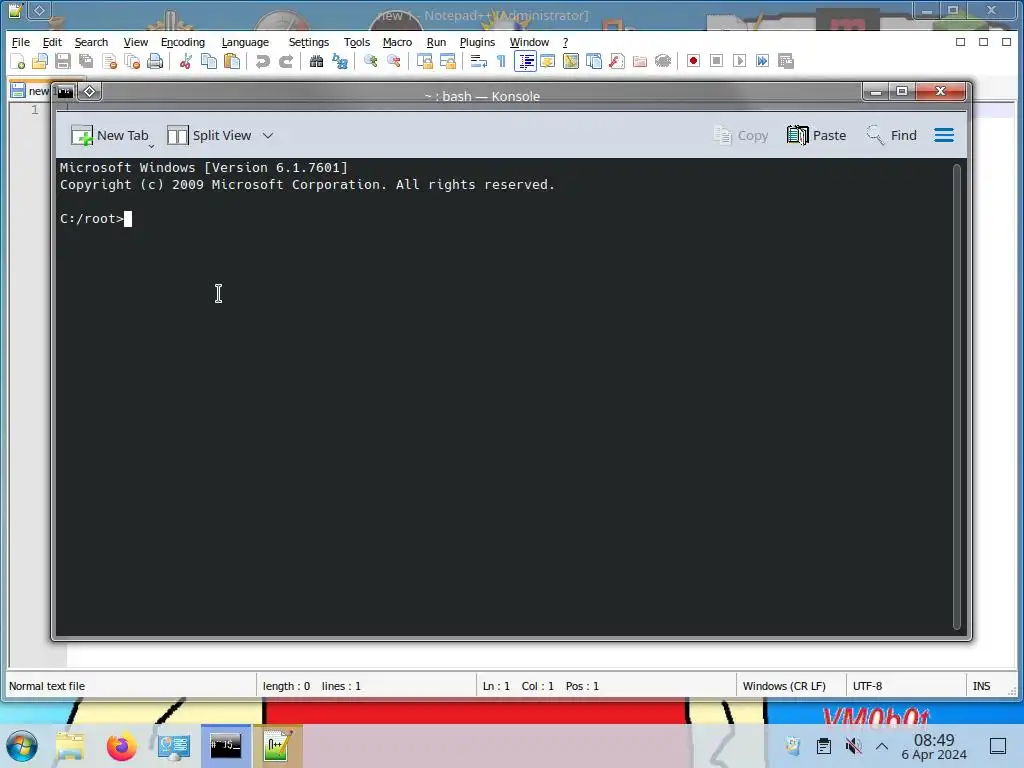
Task: Open the Plugins menu
Action: point(477,42)
